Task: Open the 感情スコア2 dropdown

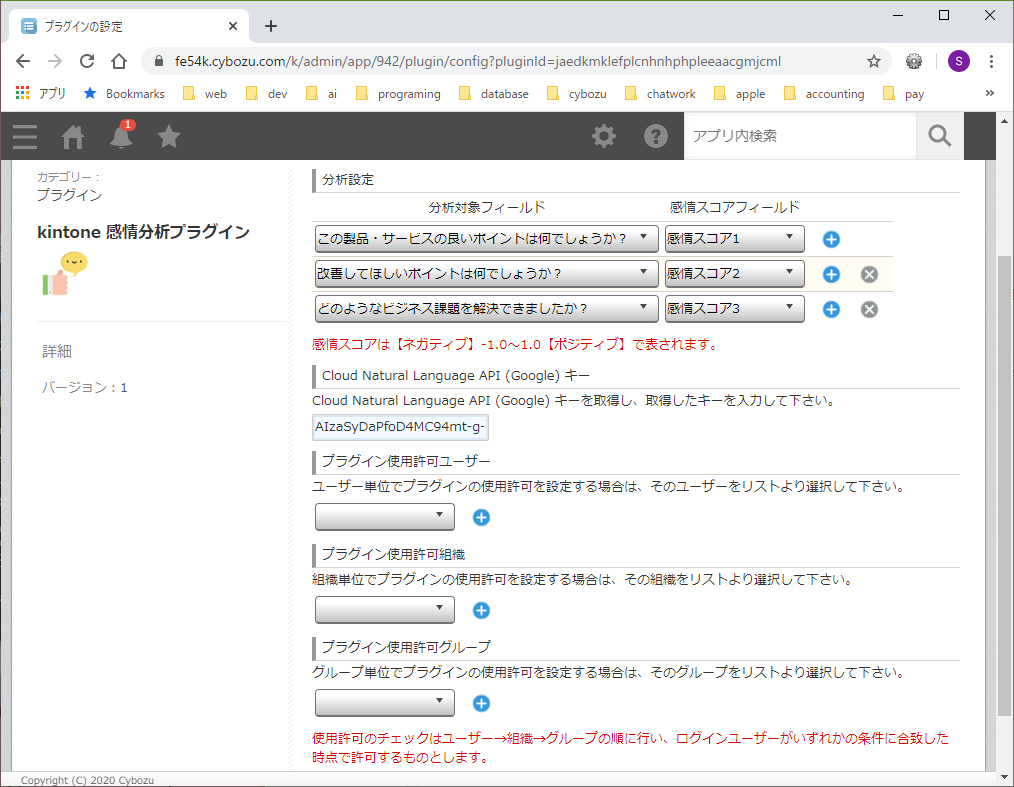Action: 735,274
